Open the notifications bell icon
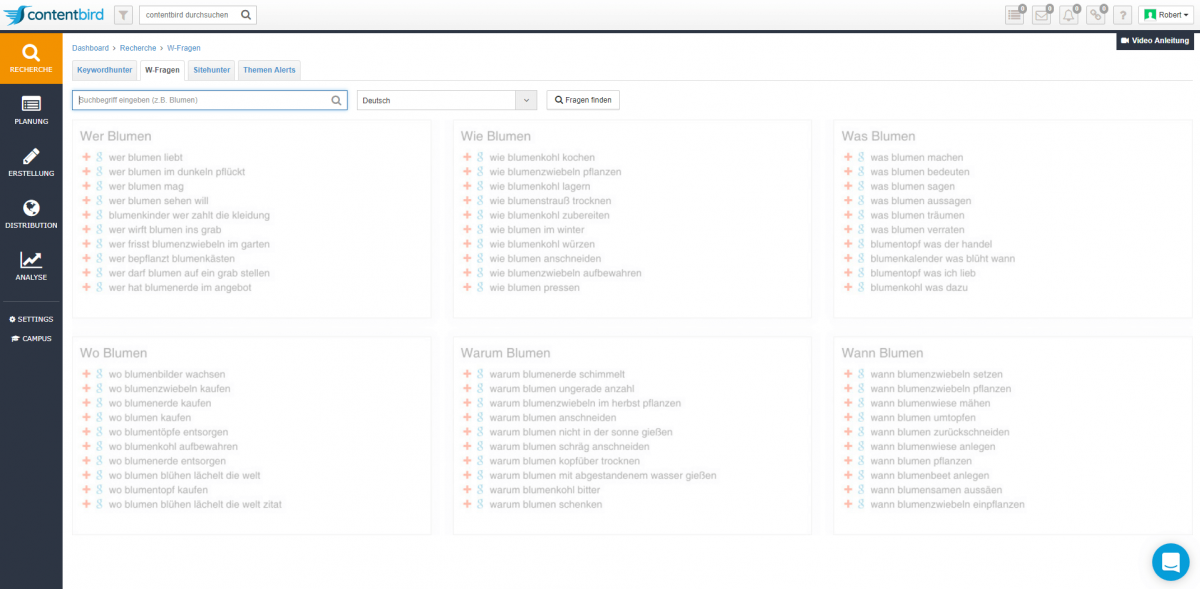Image resolution: width=1200 pixels, height=589 pixels. [x=1068, y=15]
